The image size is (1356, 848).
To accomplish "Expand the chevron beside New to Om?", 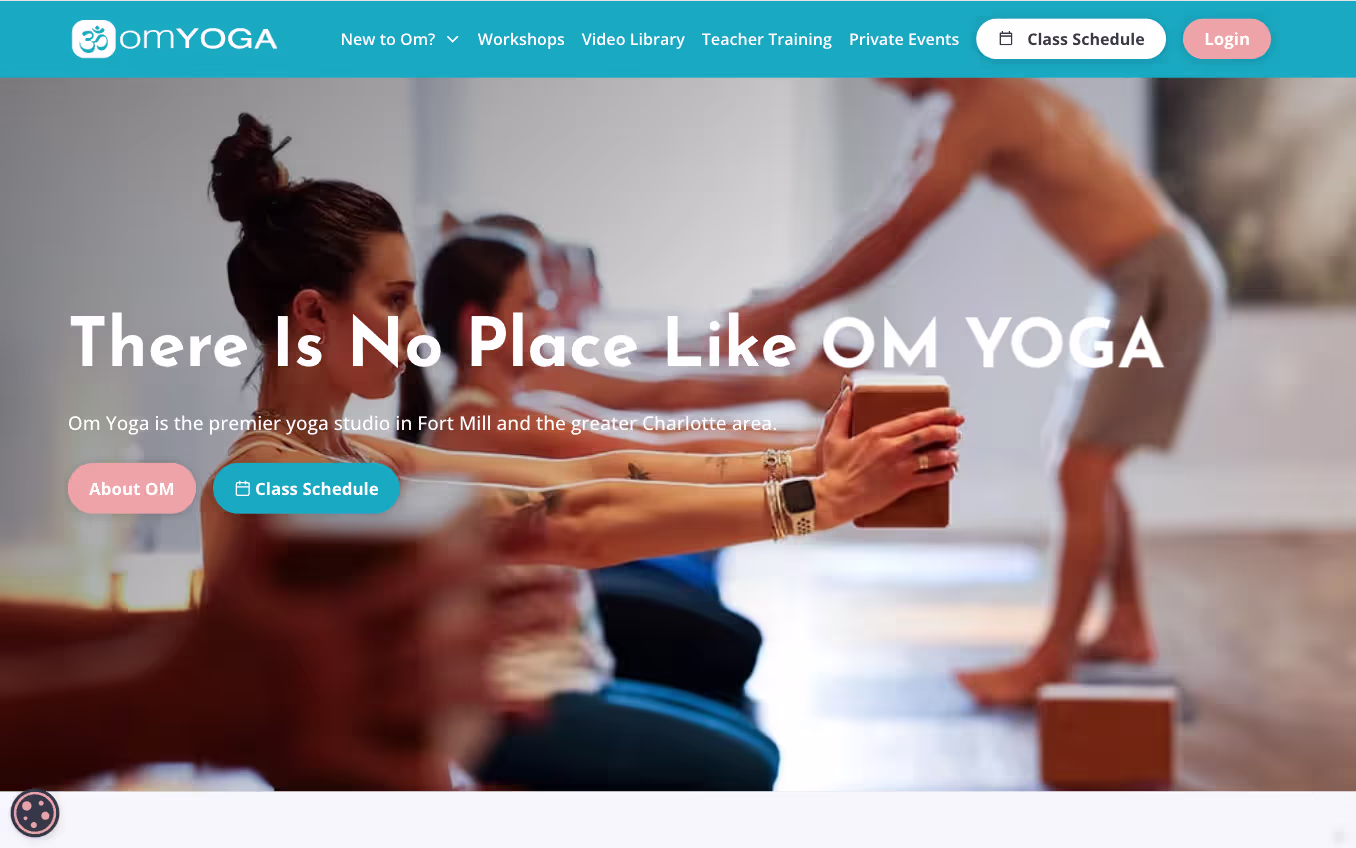I will click(x=452, y=39).
